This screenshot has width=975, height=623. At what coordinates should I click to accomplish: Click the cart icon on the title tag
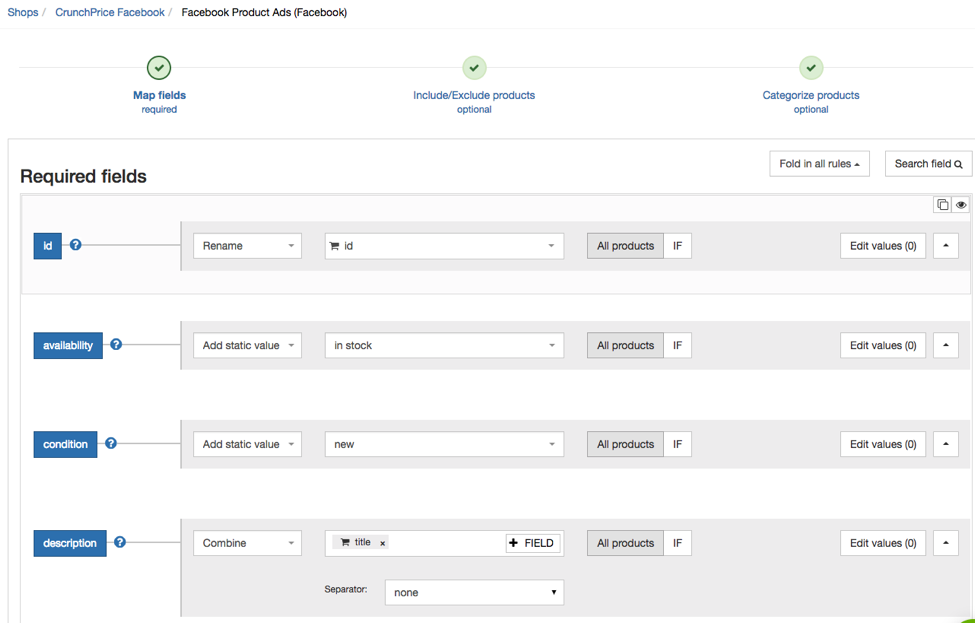coord(344,541)
